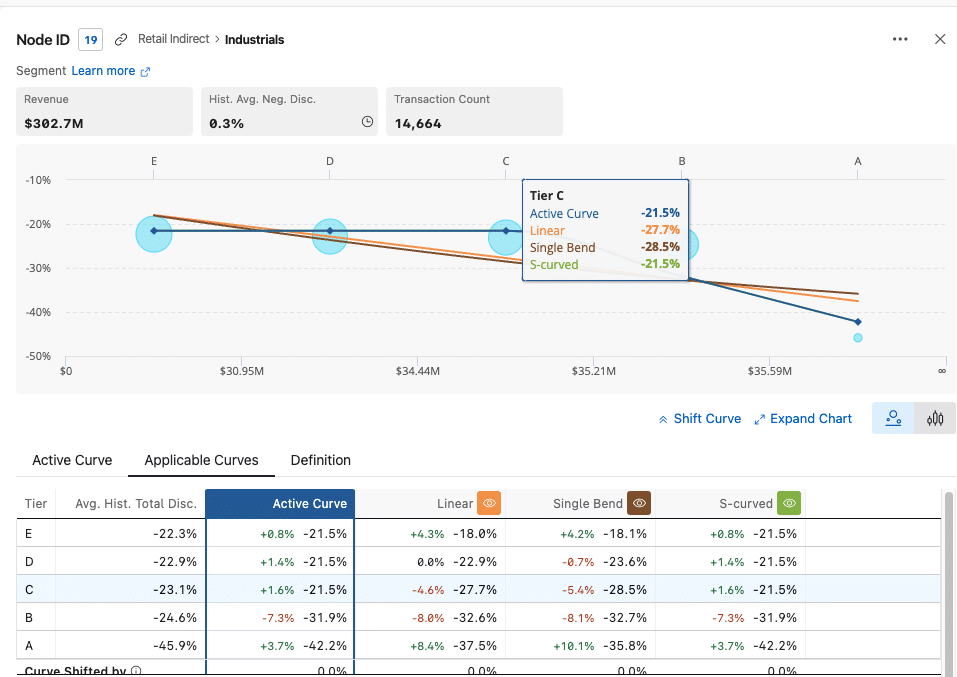The image size is (957, 677).
Task: Open the Definition tab
Action: (320, 460)
